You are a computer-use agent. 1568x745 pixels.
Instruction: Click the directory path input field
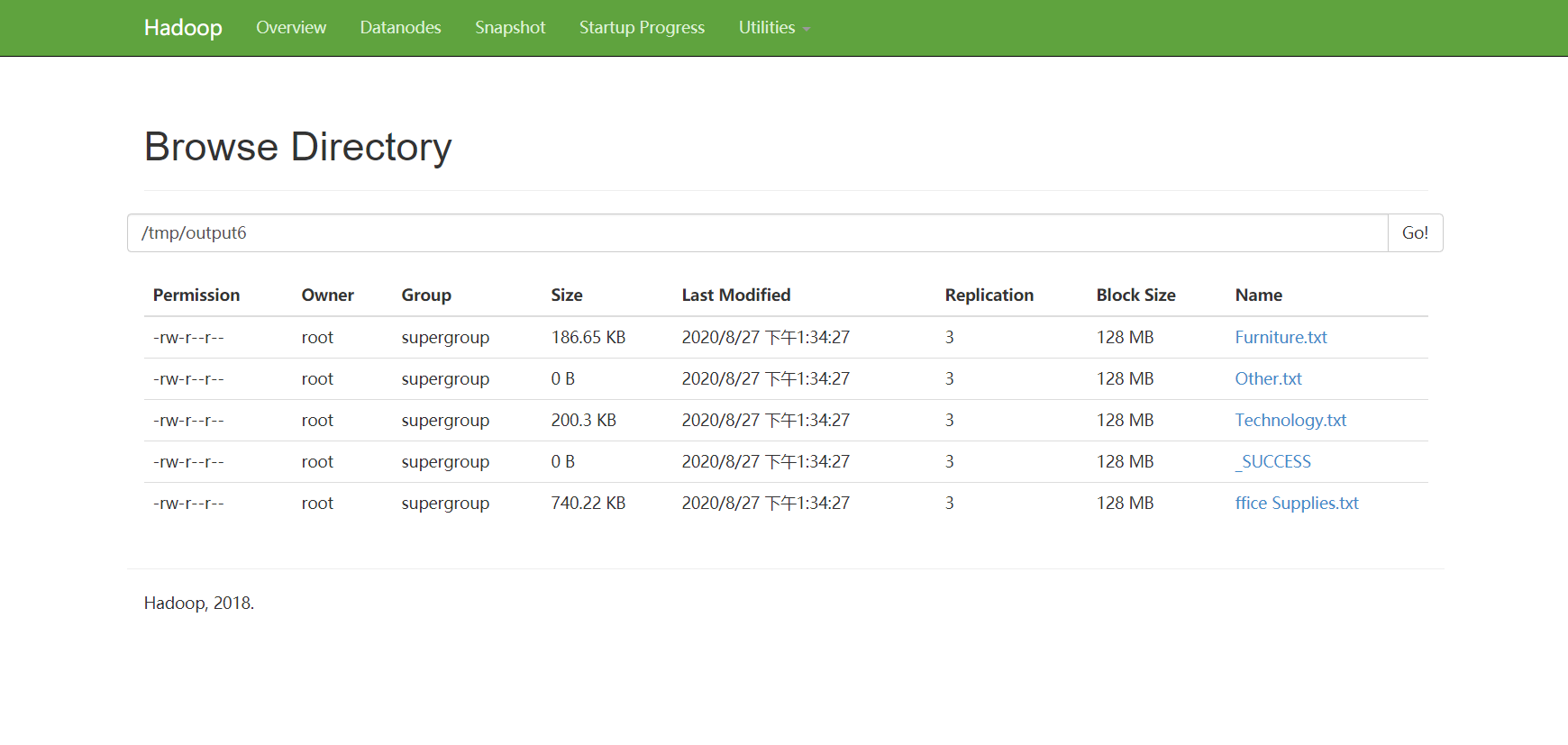coord(757,233)
